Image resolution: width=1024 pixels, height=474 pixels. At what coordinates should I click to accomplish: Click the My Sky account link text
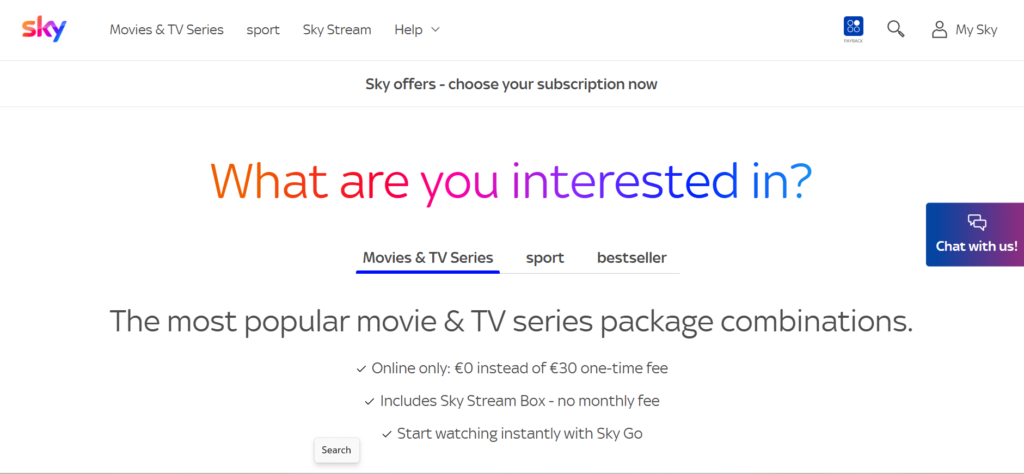tap(976, 30)
